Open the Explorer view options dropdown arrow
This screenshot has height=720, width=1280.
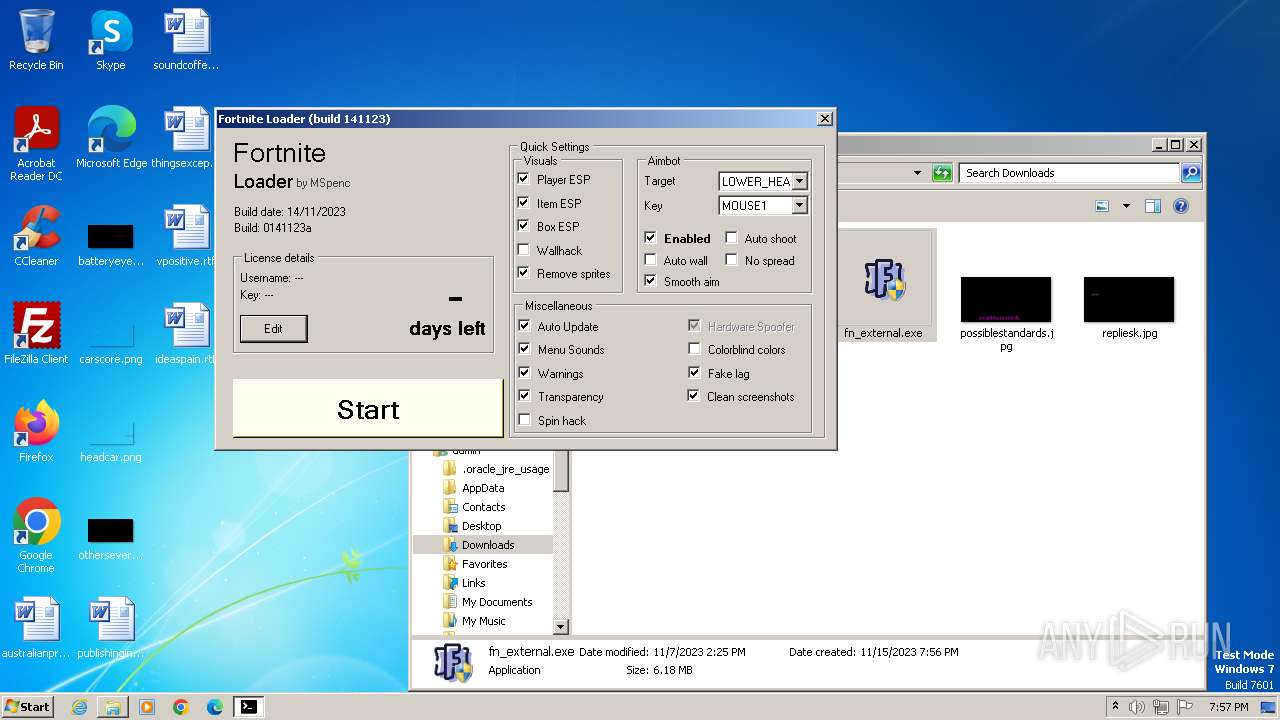pyautogui.click(x=1126, y=206)
